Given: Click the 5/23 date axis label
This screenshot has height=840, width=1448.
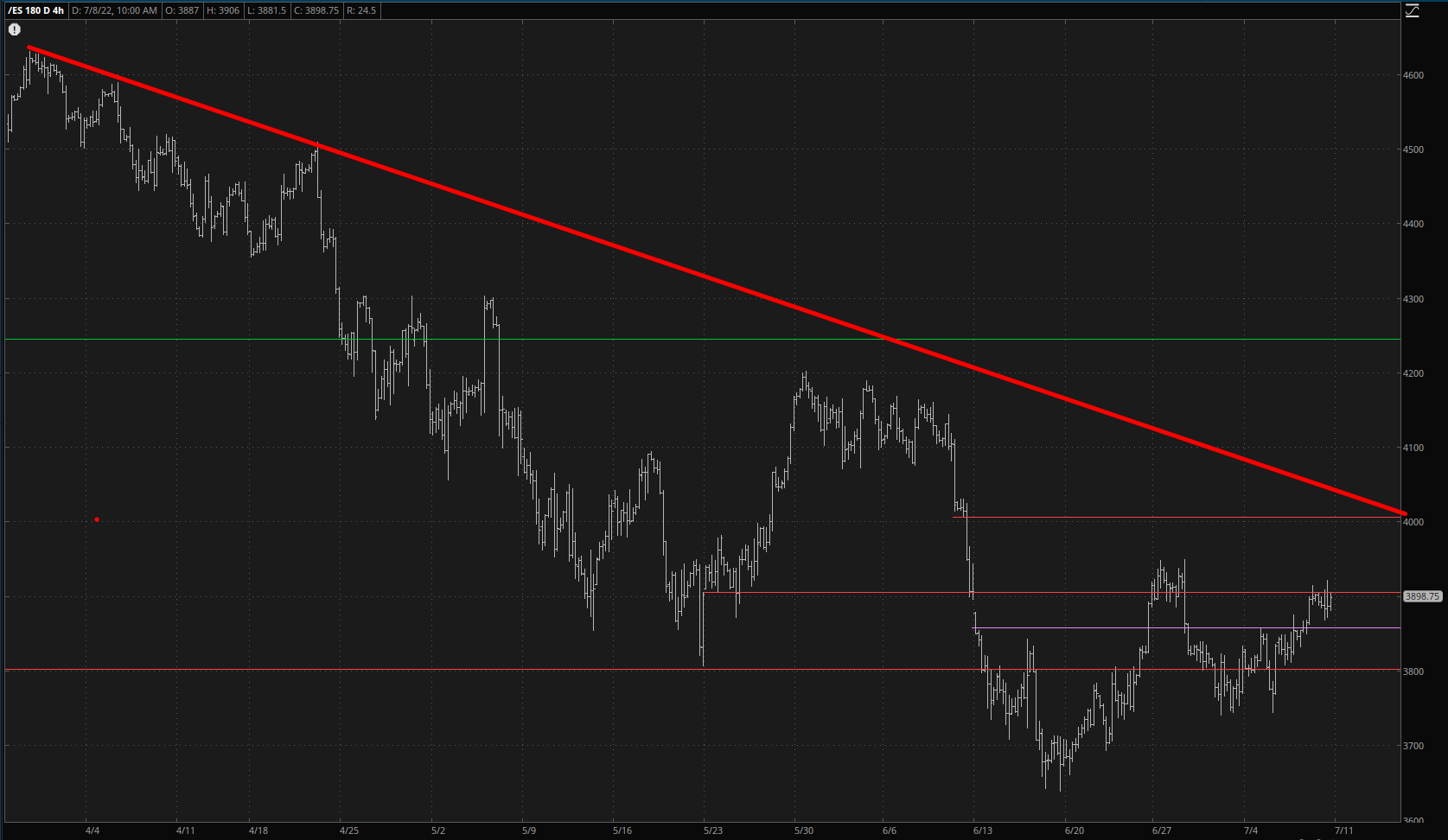Looking at the screenshot, I should [x=713, y=830].
